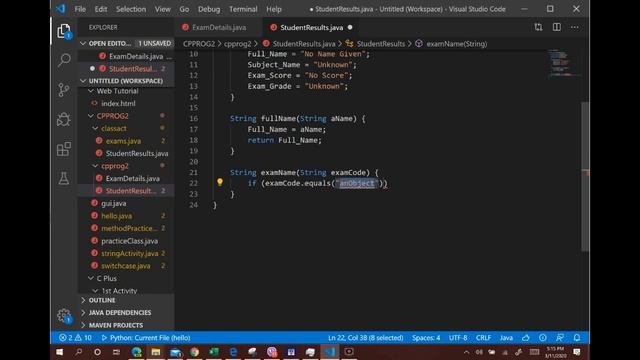Change language mode via Java
The height and width of the screenshot is (360, 640).
pyautogui.click(x=506, y=338)
